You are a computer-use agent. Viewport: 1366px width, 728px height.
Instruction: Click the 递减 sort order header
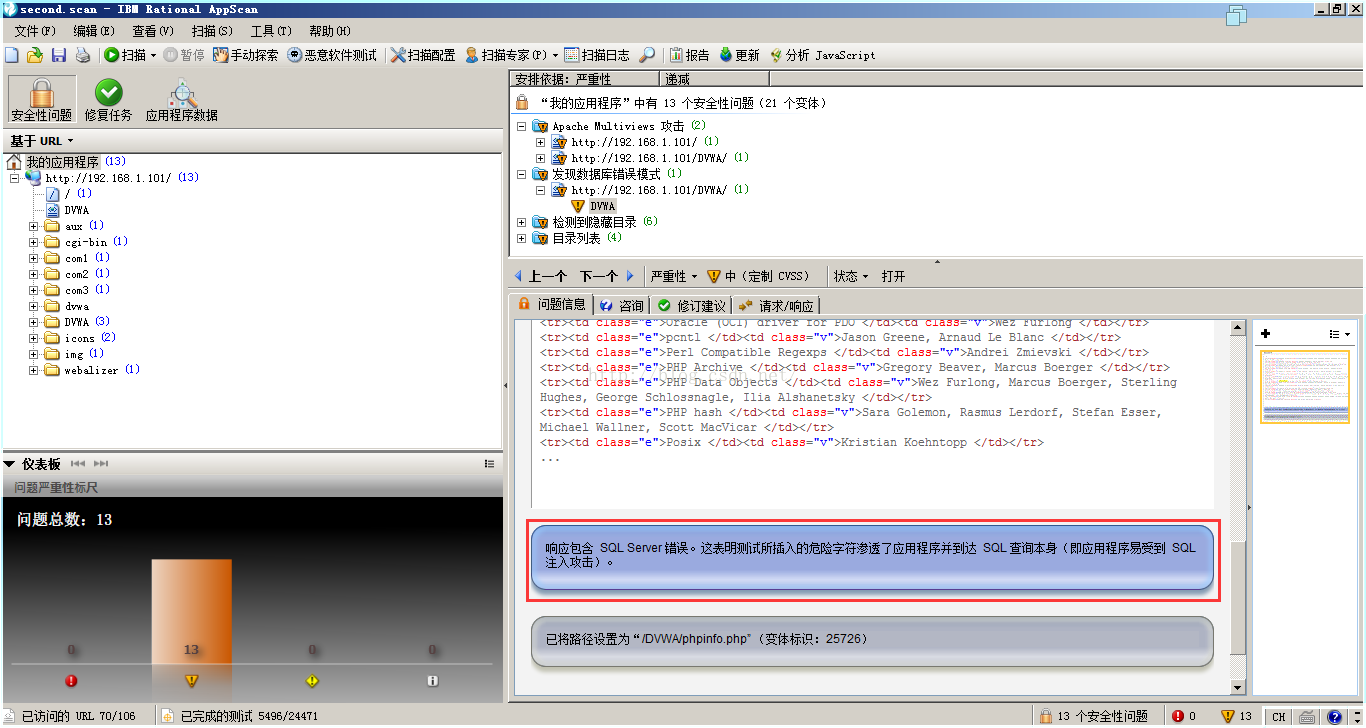(x=715, y=78)
